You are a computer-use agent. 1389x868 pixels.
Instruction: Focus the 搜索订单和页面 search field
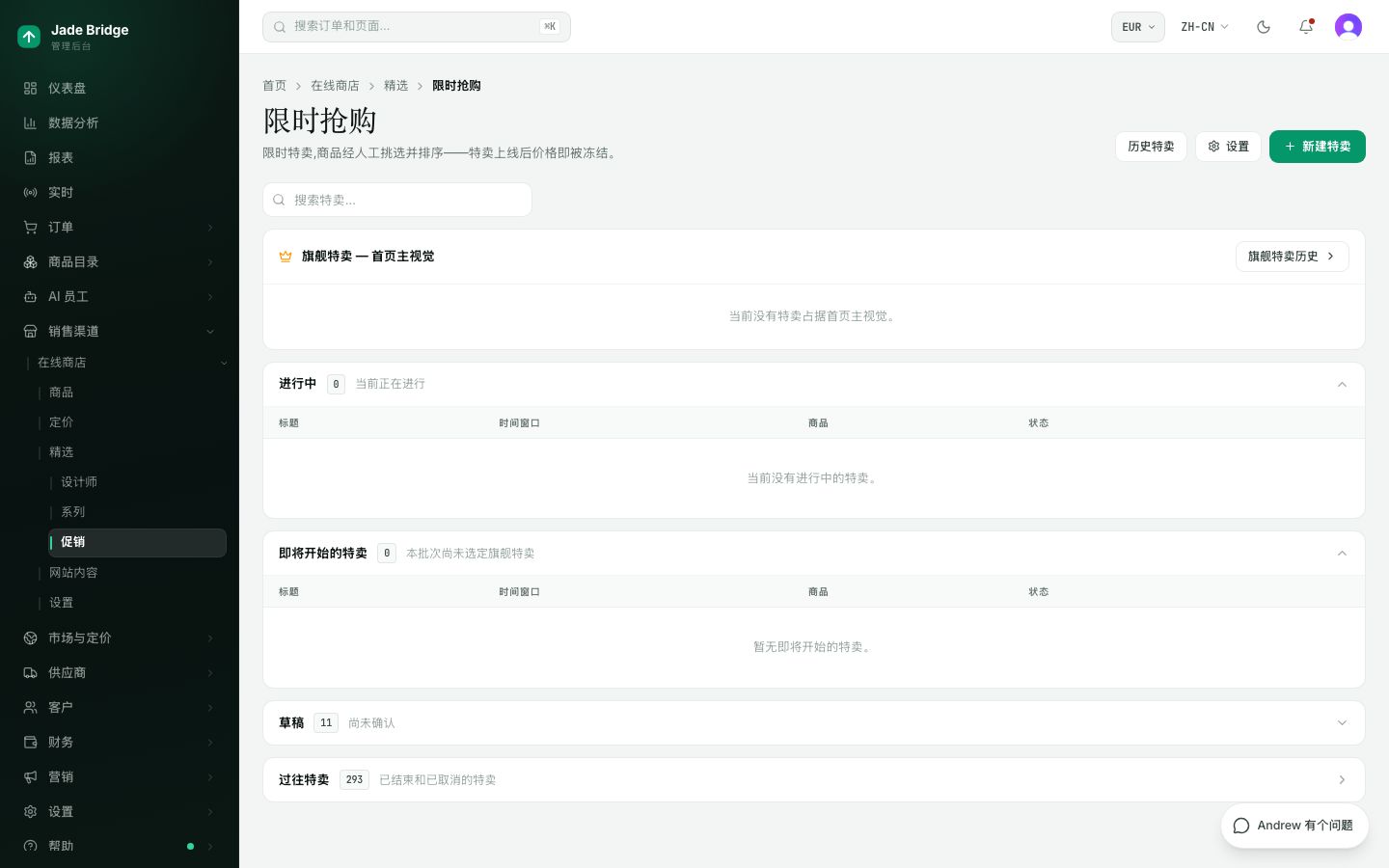(417, 27)
